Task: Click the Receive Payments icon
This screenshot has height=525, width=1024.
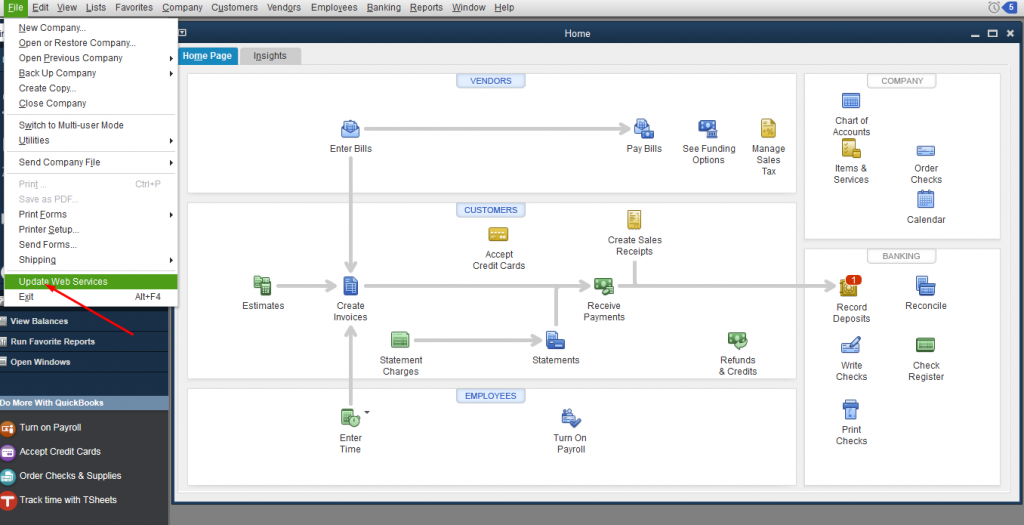Action: 604,286
